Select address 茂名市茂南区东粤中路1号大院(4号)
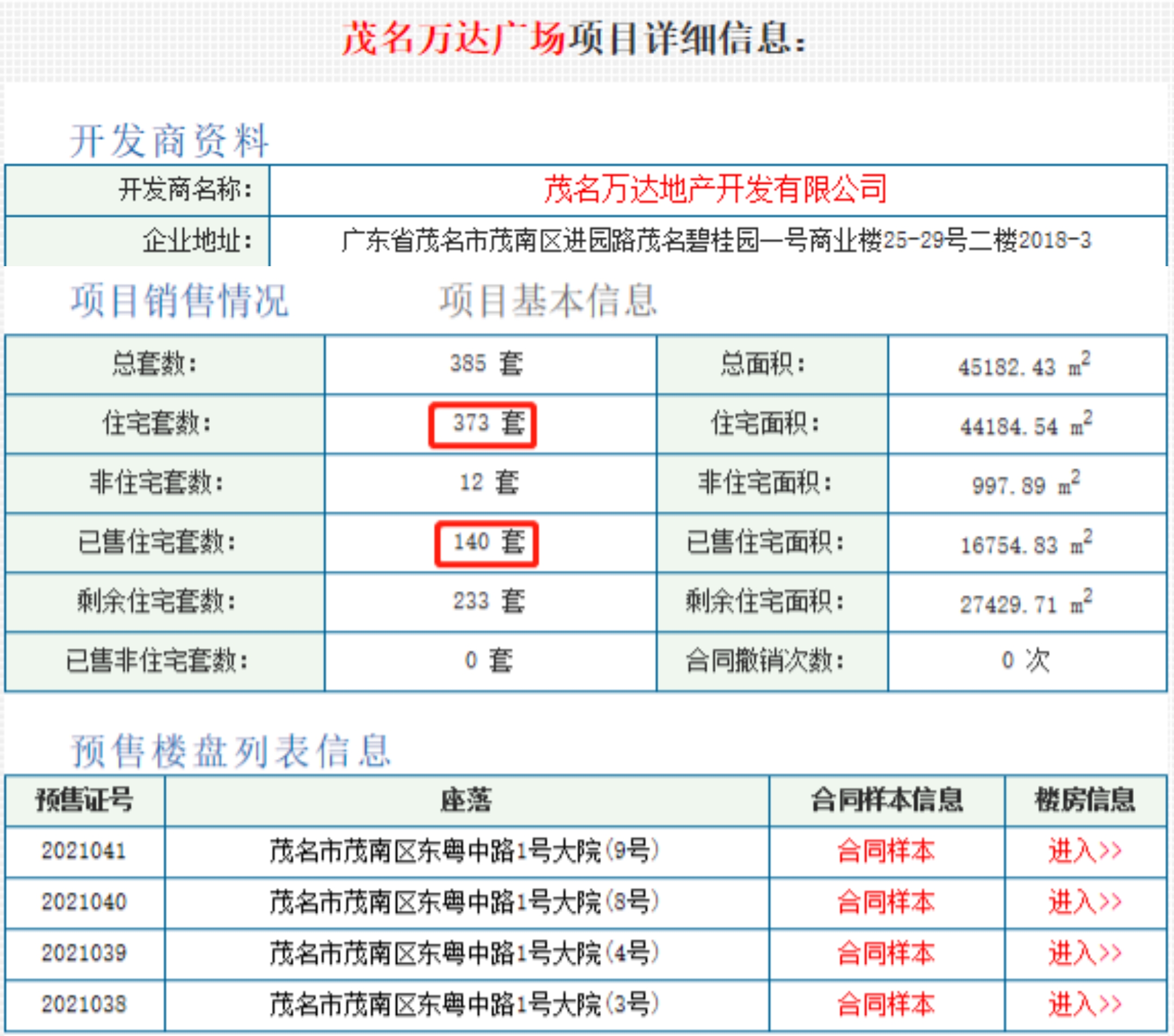The image size is (1174, 1036). (x=465, y=953)
